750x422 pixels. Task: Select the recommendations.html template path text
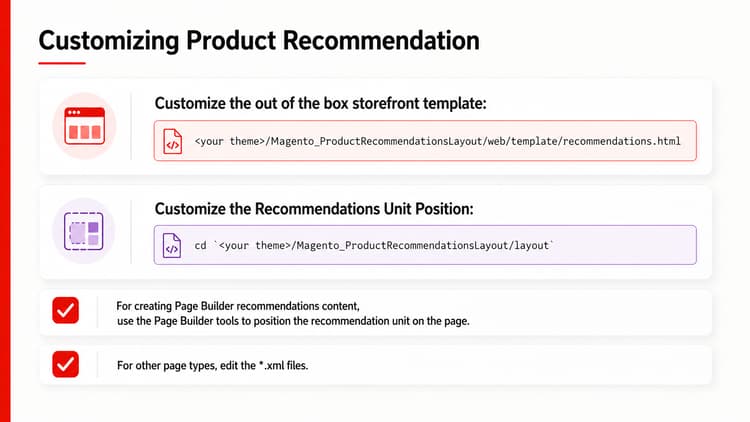pyautogui.click(x=438, y=141)
